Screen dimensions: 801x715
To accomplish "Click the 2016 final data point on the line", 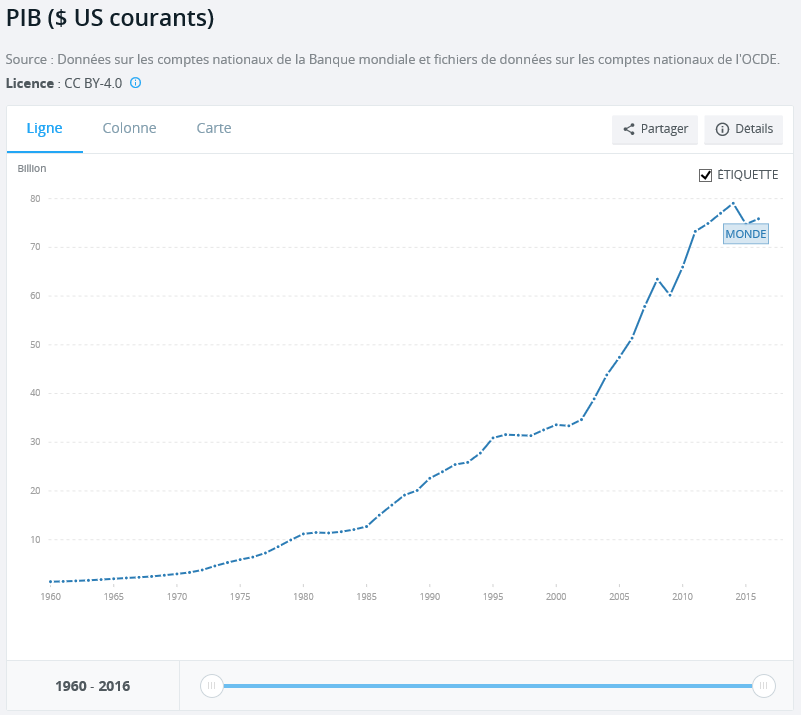I will (759, 219).
